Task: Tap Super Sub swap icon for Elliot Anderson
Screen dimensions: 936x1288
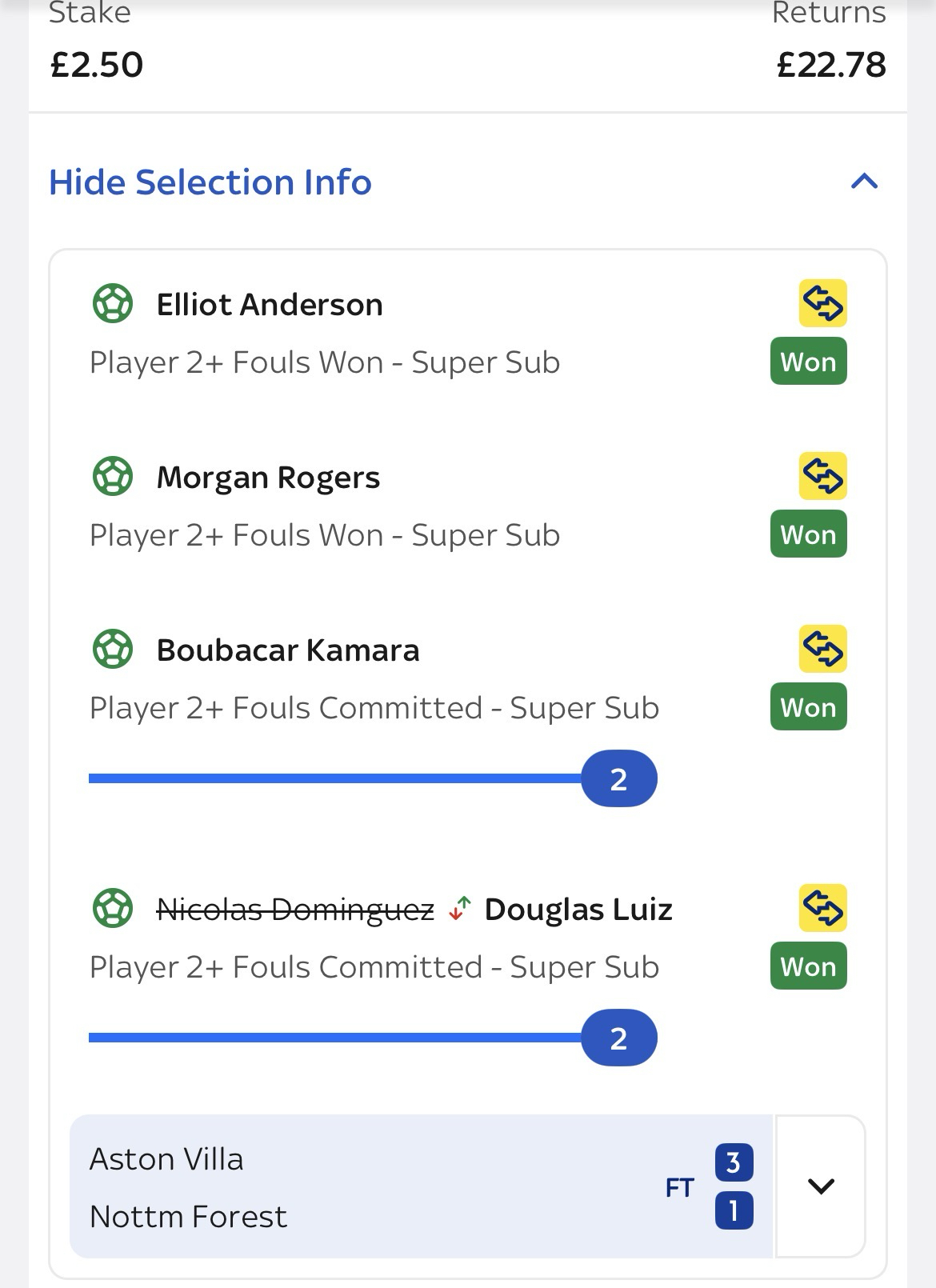Action: [822, 303]
